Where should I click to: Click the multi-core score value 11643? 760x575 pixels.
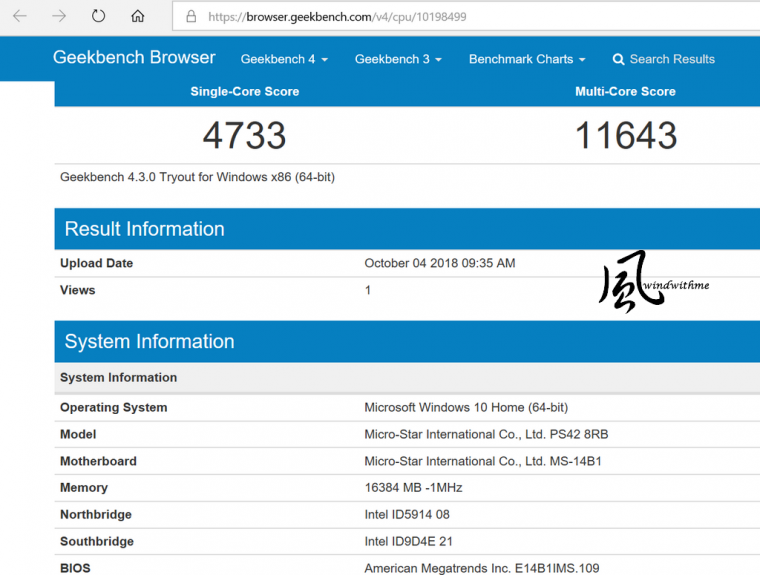pos(626,135)
